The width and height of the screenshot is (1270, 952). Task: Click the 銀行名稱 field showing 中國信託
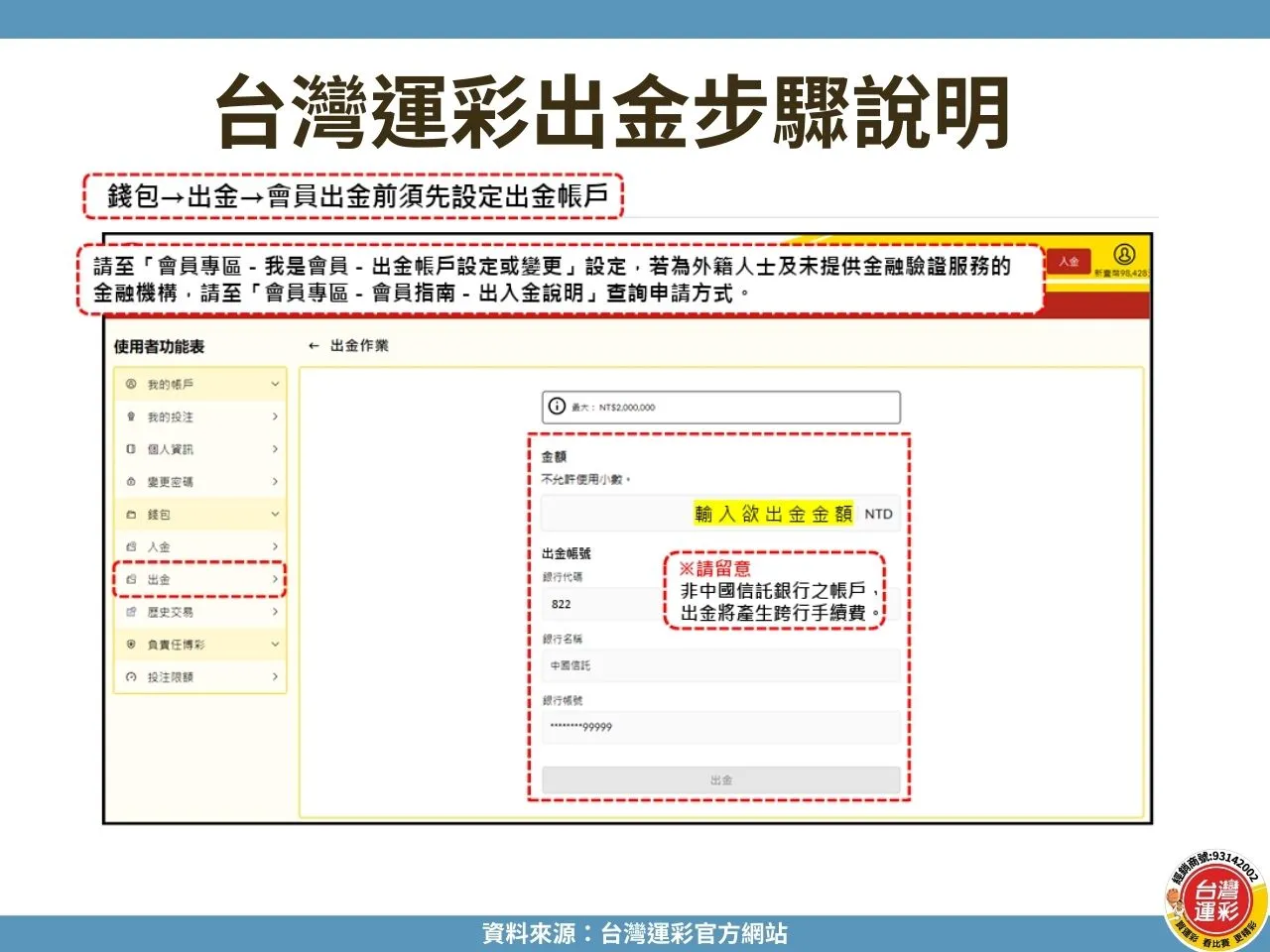[x=721, y=665]
